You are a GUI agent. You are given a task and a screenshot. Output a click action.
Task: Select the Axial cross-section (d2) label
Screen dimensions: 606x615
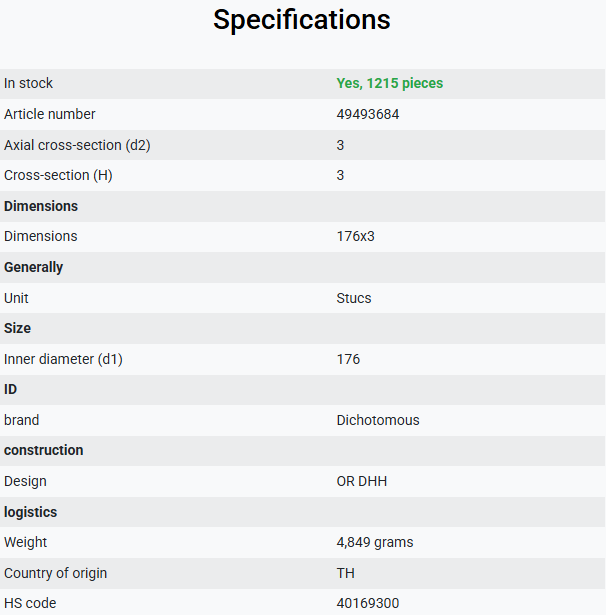click(x=77, y=145)
